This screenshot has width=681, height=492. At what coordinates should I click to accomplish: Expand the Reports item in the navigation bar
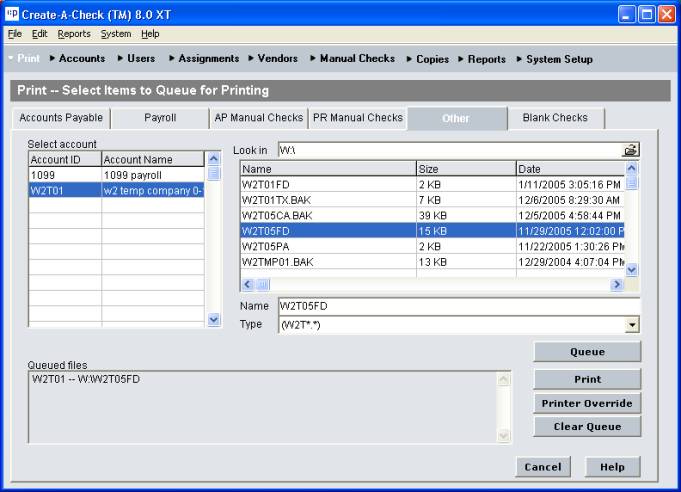(482, 59)
